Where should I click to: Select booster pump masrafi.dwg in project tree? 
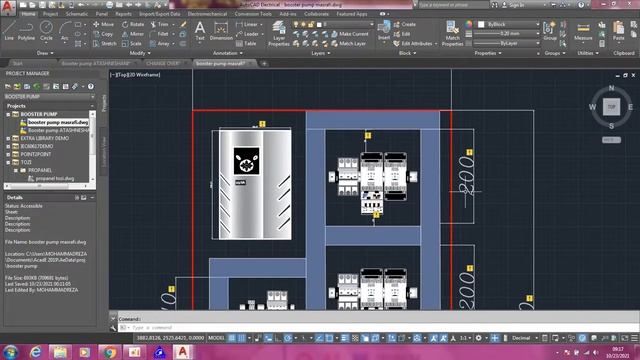coord(58,122)
